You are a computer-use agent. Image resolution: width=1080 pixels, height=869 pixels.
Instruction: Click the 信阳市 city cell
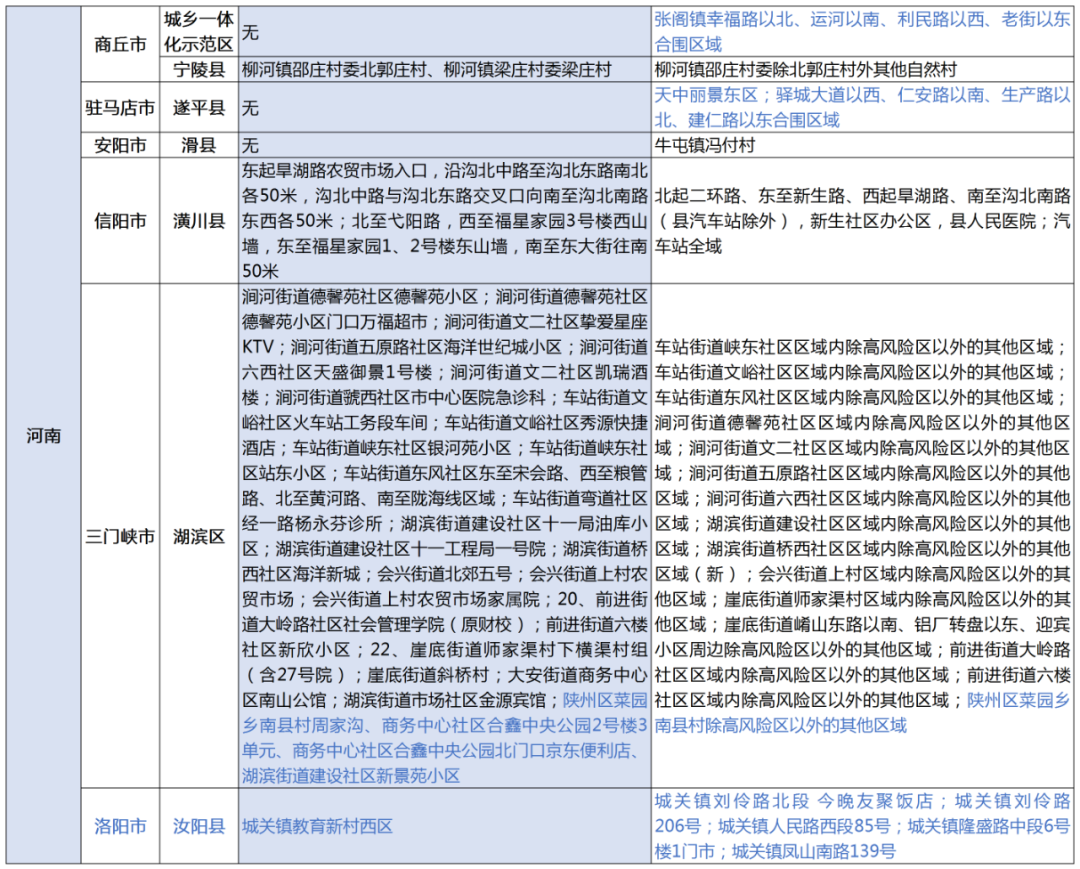[120, 221]
